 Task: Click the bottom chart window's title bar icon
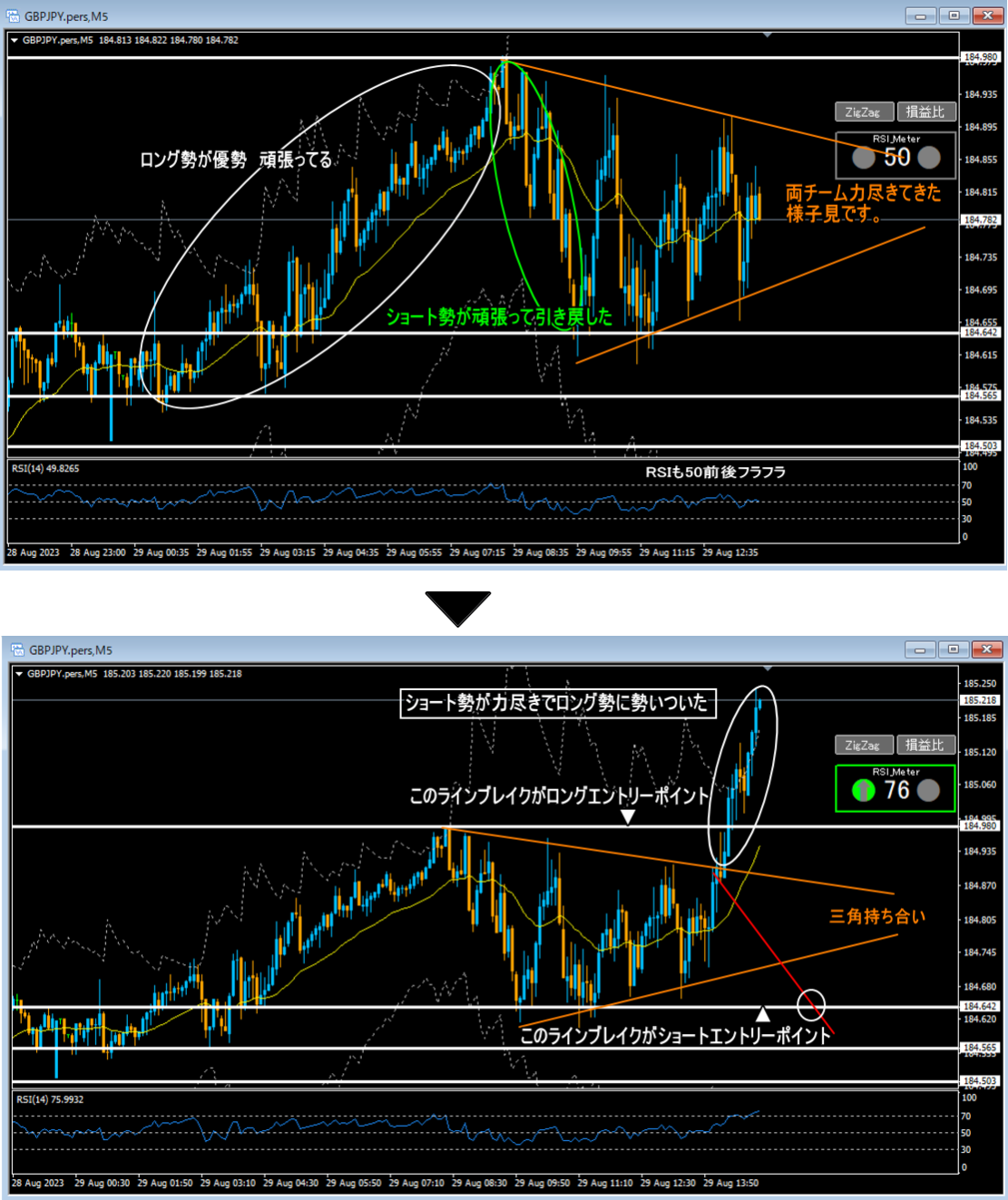(x=16, y=649)
